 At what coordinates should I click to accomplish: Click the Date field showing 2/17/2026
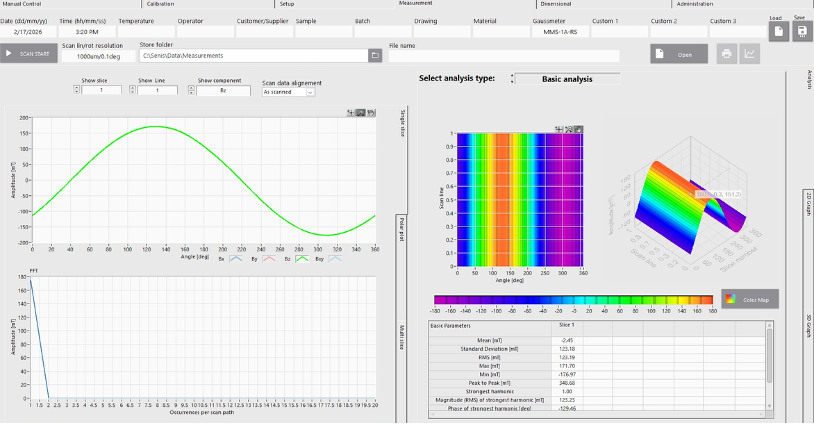tap(28, 32)
